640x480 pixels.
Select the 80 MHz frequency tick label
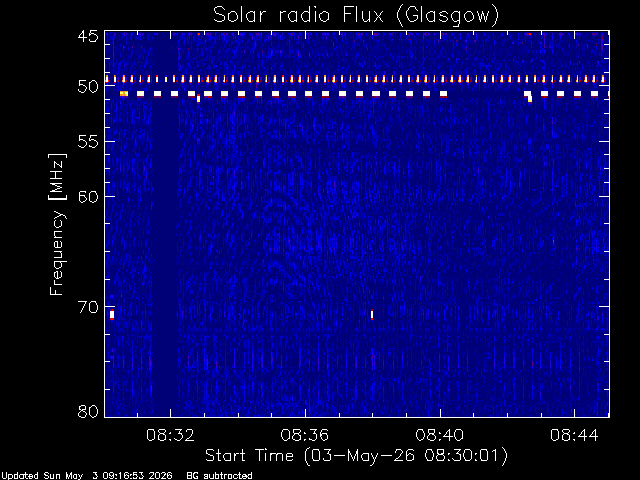click(88, 411)
